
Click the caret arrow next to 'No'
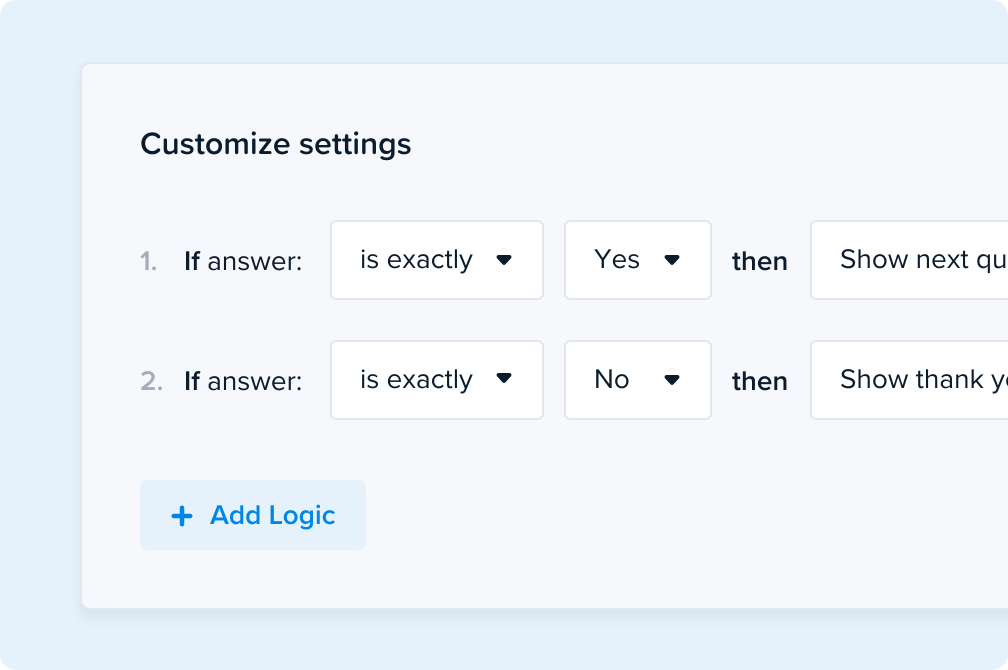[672, 380]
